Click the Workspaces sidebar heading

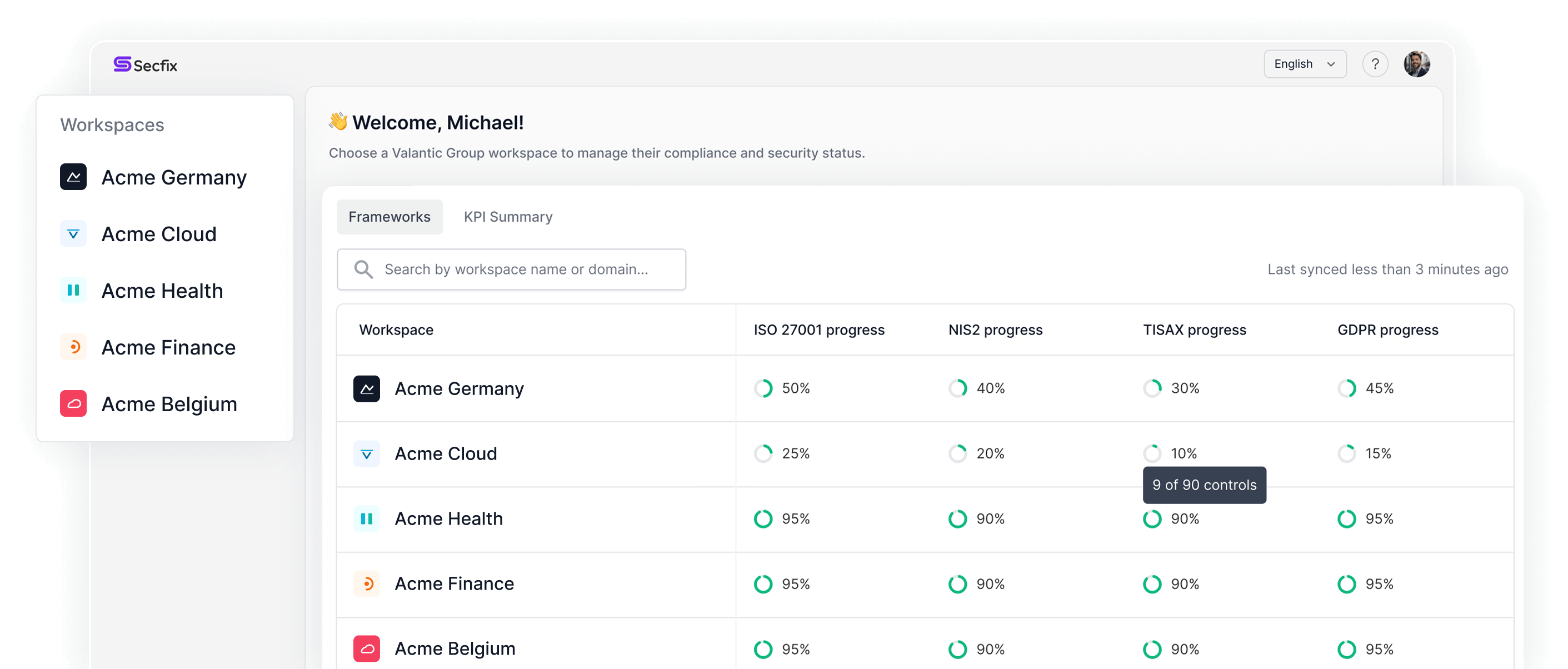click(112, 125)
